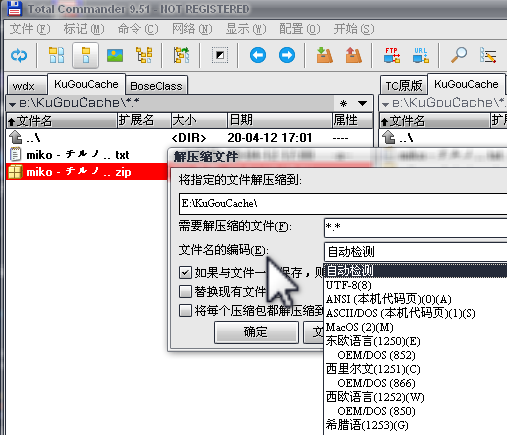507x435 pixels.
Task: Click the 确定 button in unpack dialog
Action: (256, 332)
